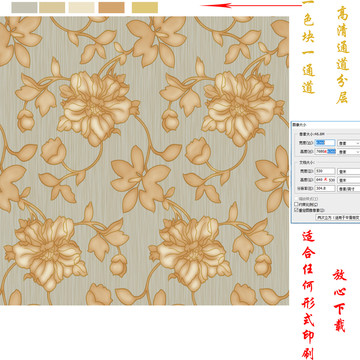Open the bicubic resampling method dropdown

pos(338,217)
